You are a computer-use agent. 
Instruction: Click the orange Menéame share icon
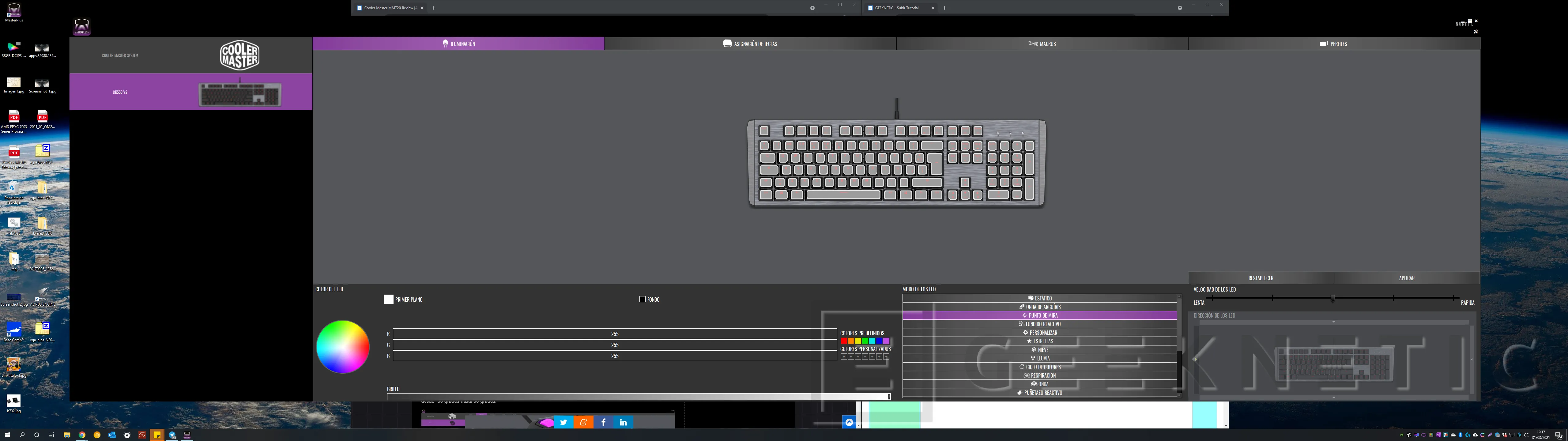coord(583,422)
